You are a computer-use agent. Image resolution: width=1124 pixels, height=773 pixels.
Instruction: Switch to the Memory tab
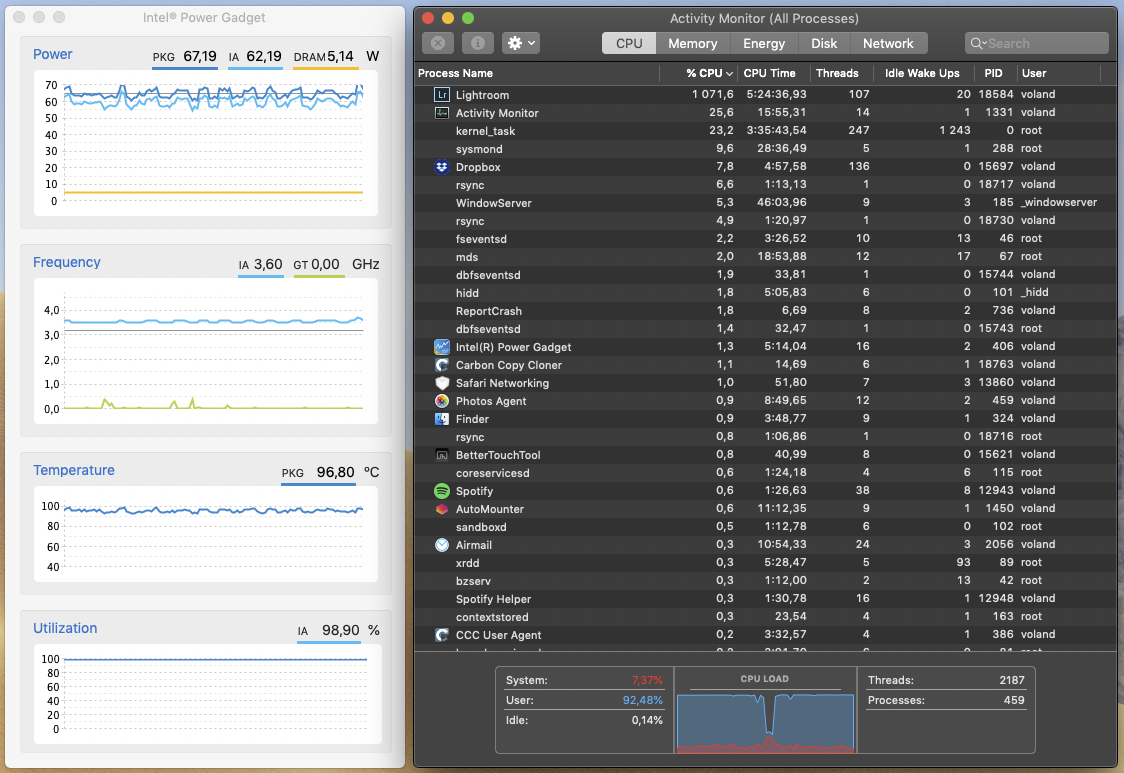click(x=692, y=43)
